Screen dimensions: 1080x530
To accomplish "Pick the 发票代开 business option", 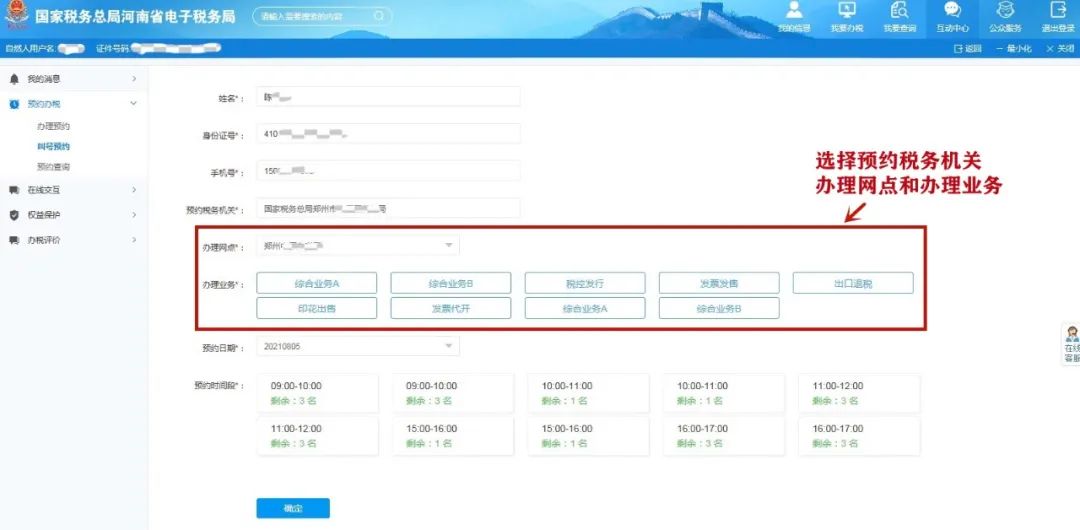I will click(x=450, y=309).
